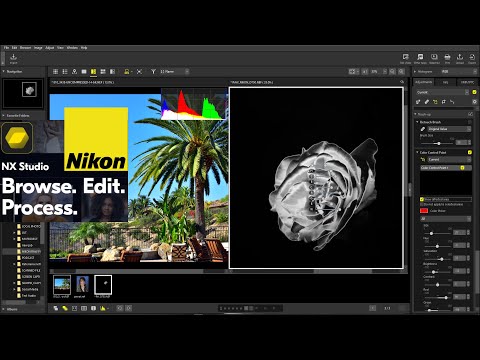The height and width of the screenshot is (360, 480).
Task: Select the Color Control Point tool icon
Action: 435,102
